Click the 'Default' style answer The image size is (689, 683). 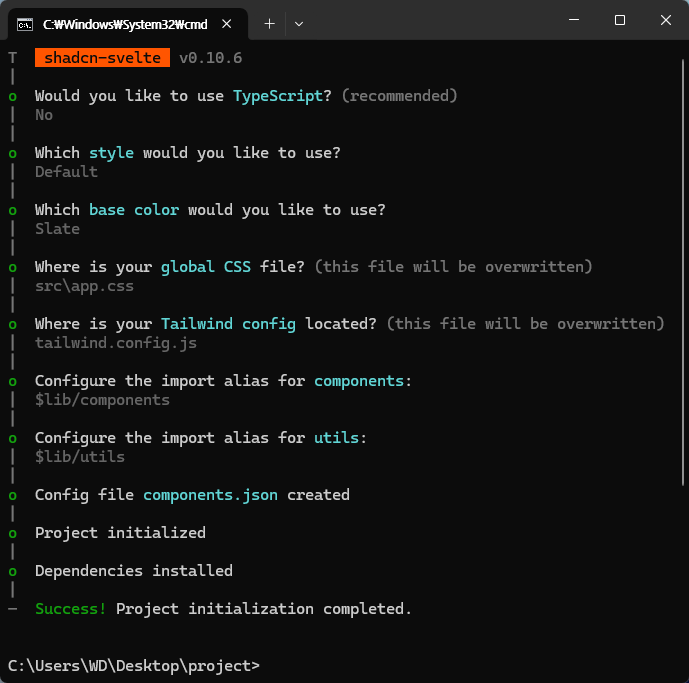(x=66, y=172)
